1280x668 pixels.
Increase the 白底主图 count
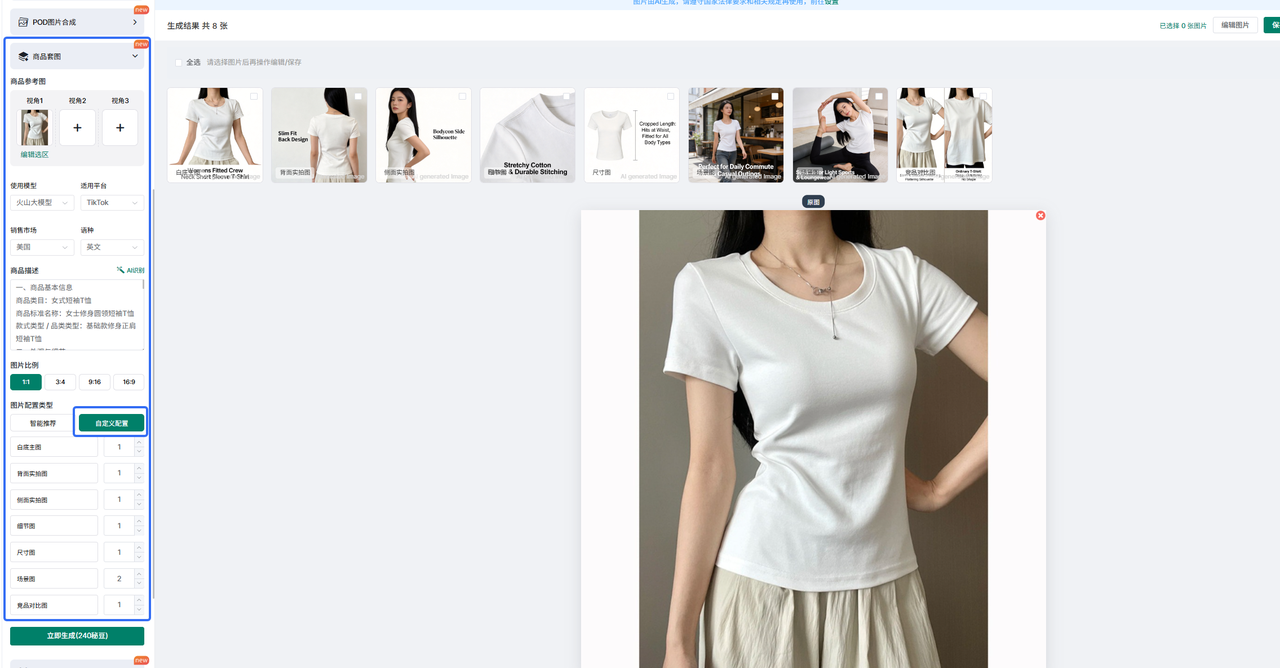(139, 442)
